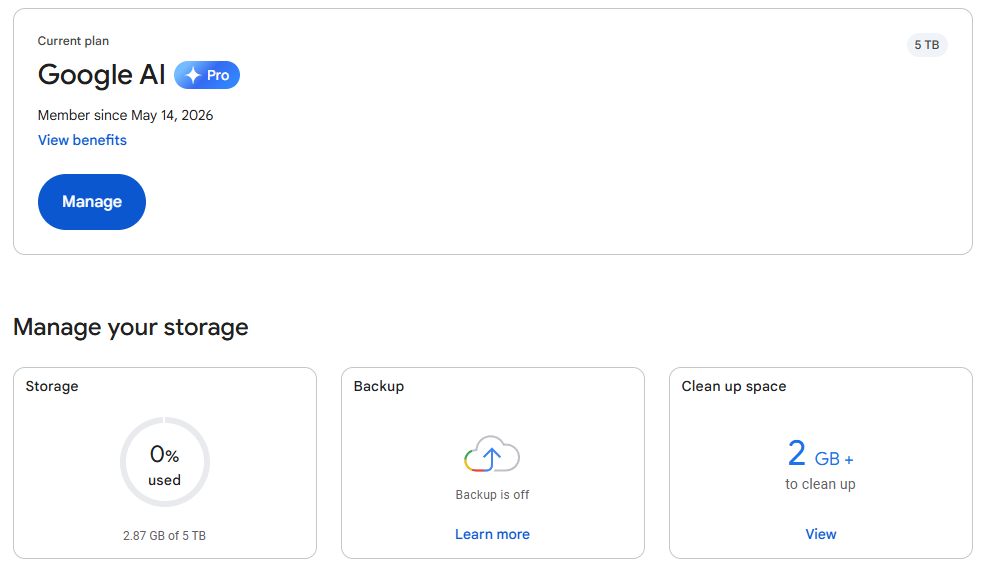Click the 2 GB + to clean up figure
The height and width of the screenshot is (587, 991).
pyautogui.click(x=820, y=454)
